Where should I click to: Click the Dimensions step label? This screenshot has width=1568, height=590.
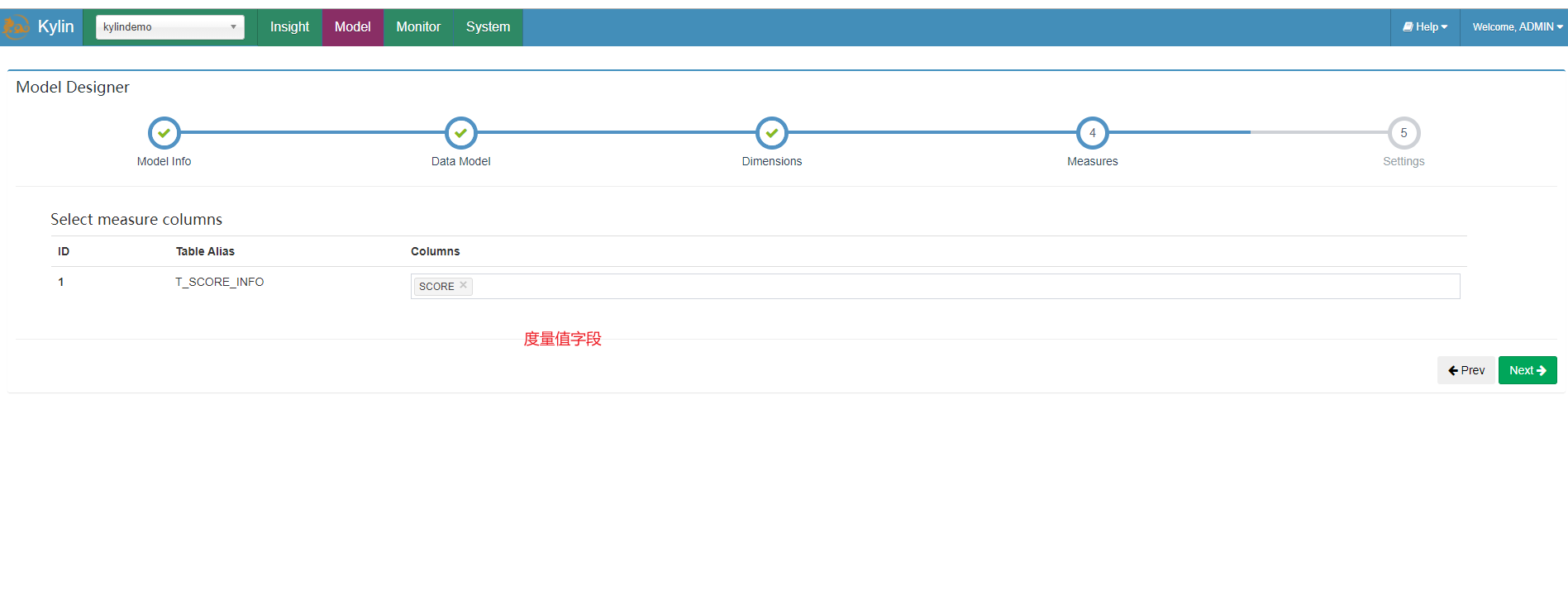tap(772, 161)
